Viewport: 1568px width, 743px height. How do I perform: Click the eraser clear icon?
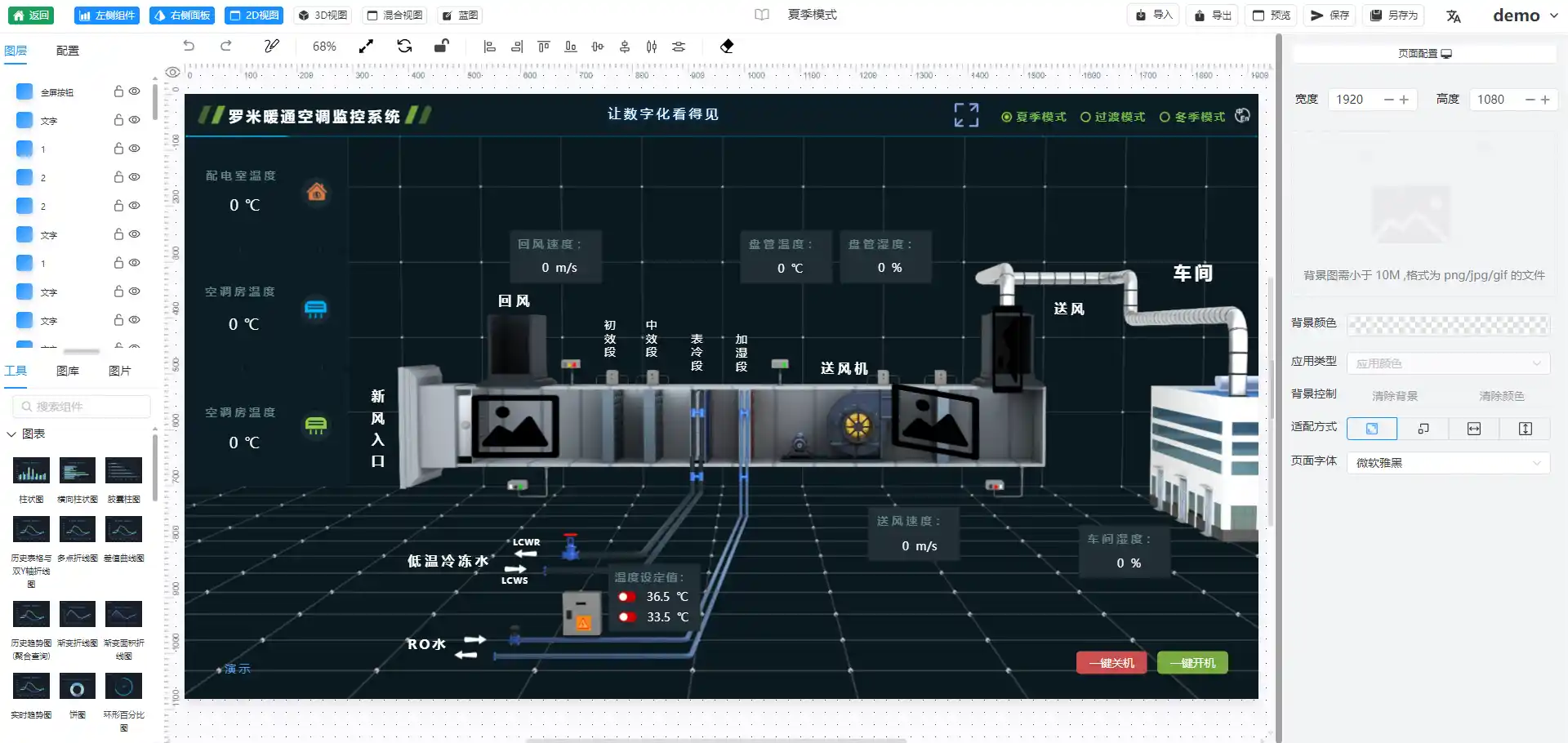727,47
